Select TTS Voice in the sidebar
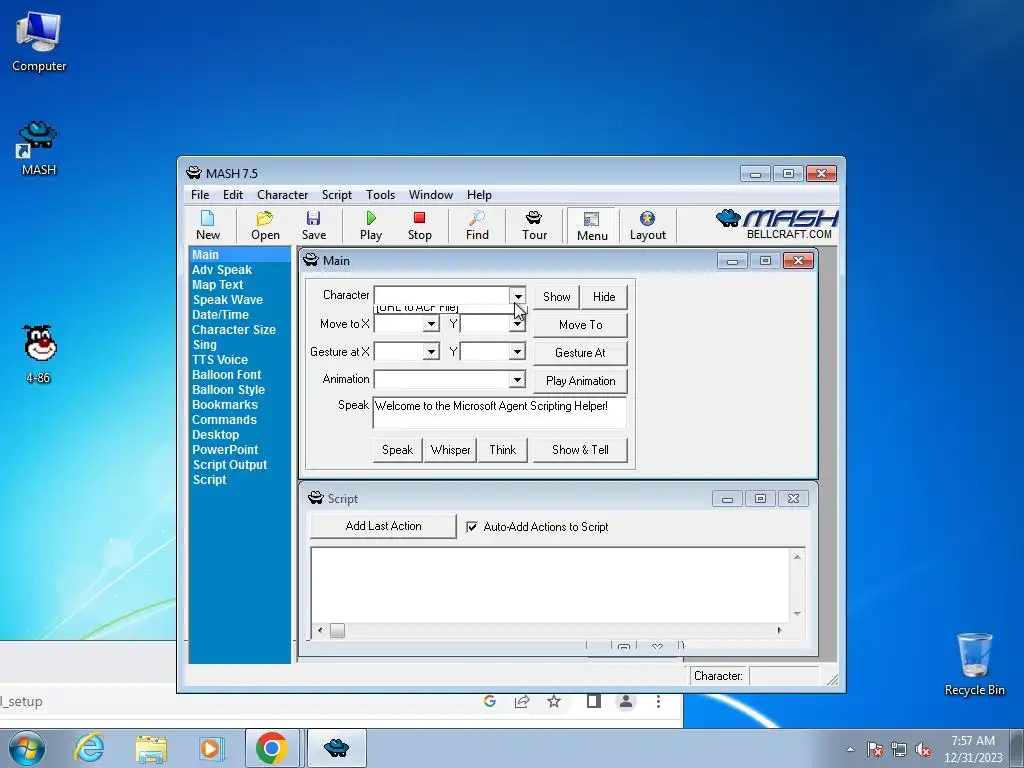 [220, 360]
